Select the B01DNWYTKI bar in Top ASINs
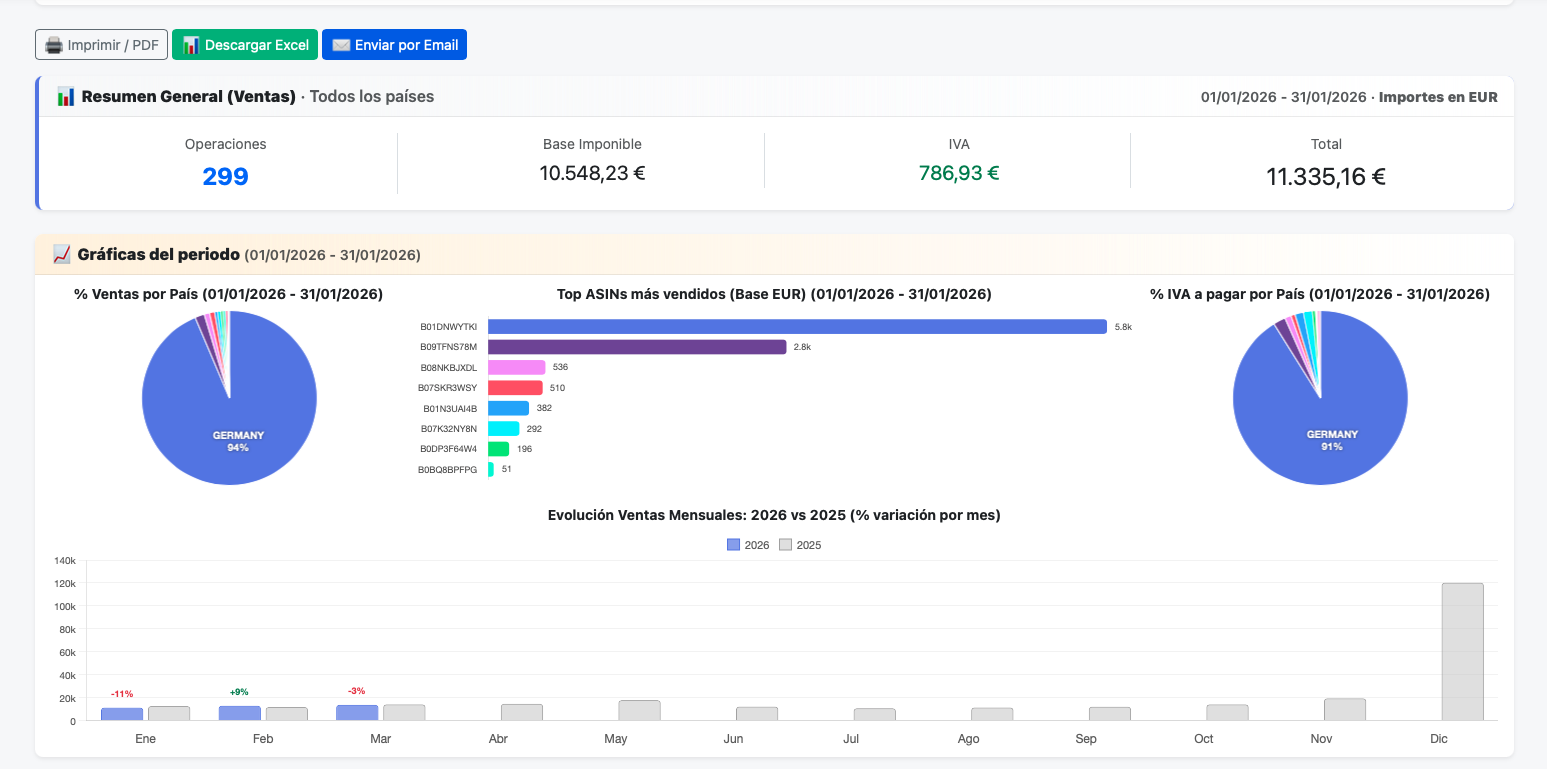This screenshot has height=769, width=1547. tap(797, 327)
